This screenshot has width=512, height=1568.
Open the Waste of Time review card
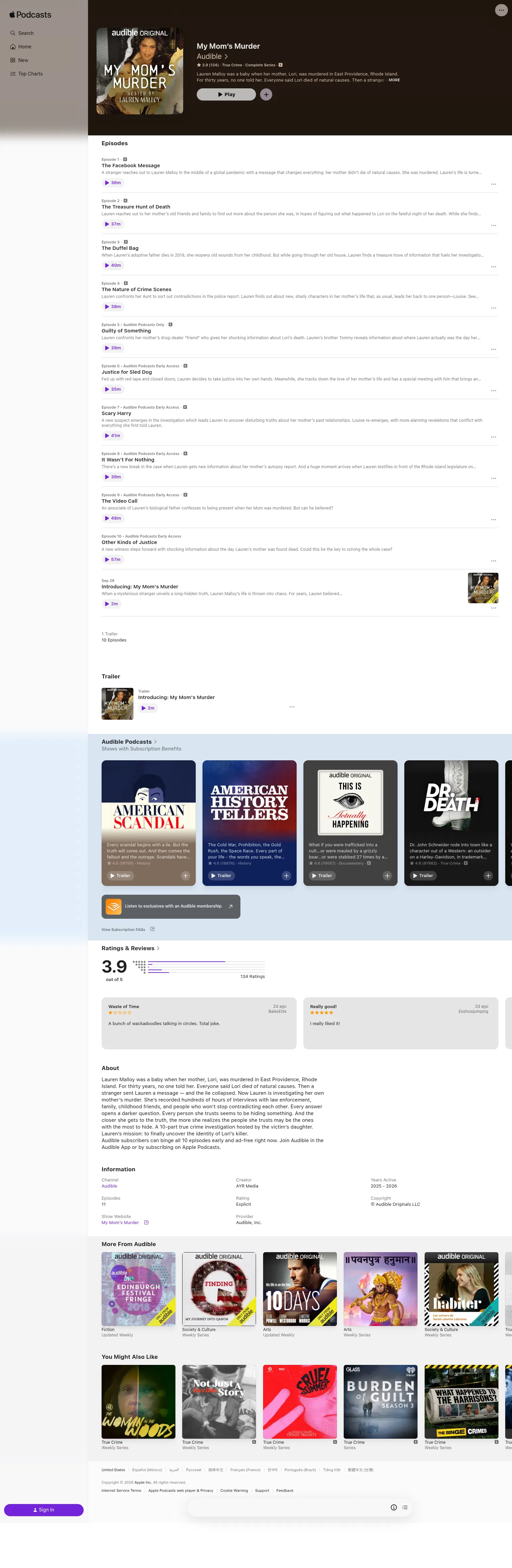click(x=199, y=1023)
